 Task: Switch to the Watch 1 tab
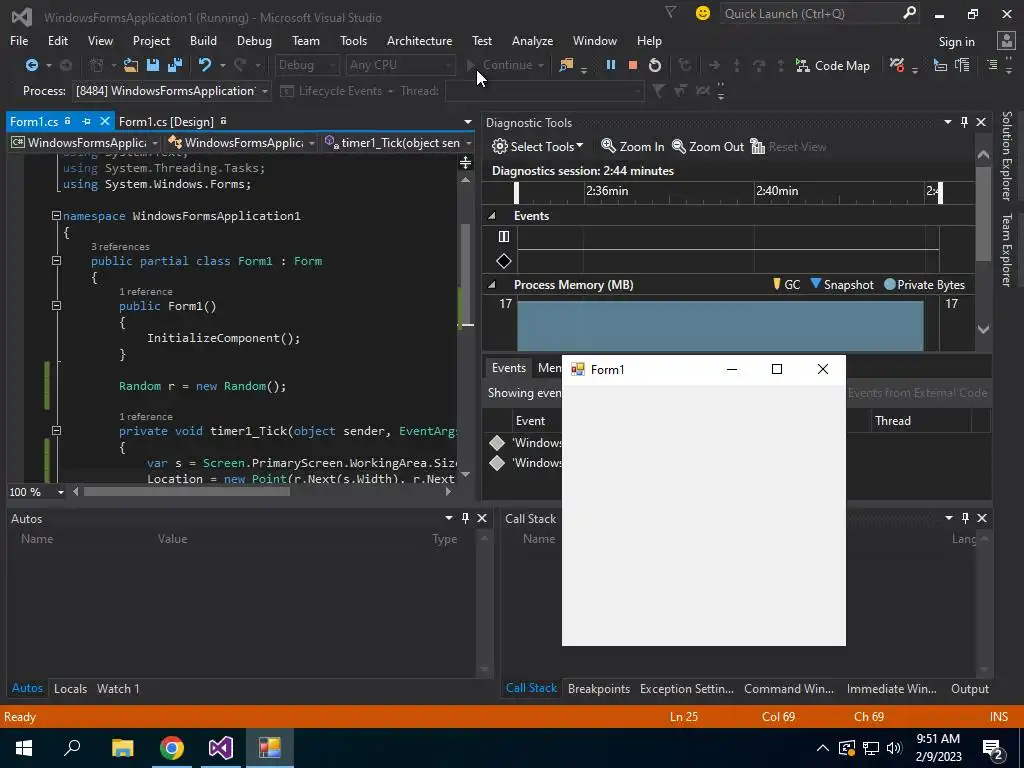[x=118, y=688]
